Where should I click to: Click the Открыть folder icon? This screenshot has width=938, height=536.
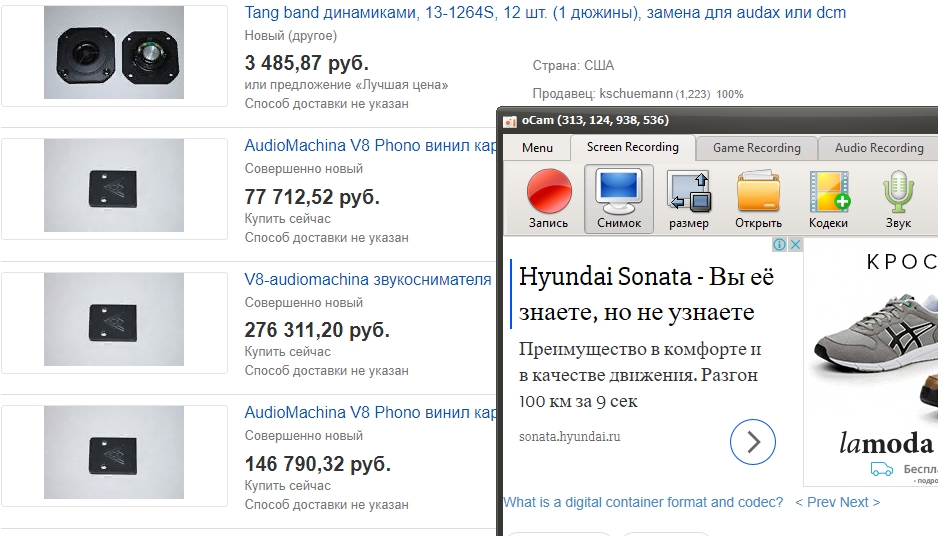[758, 198]
